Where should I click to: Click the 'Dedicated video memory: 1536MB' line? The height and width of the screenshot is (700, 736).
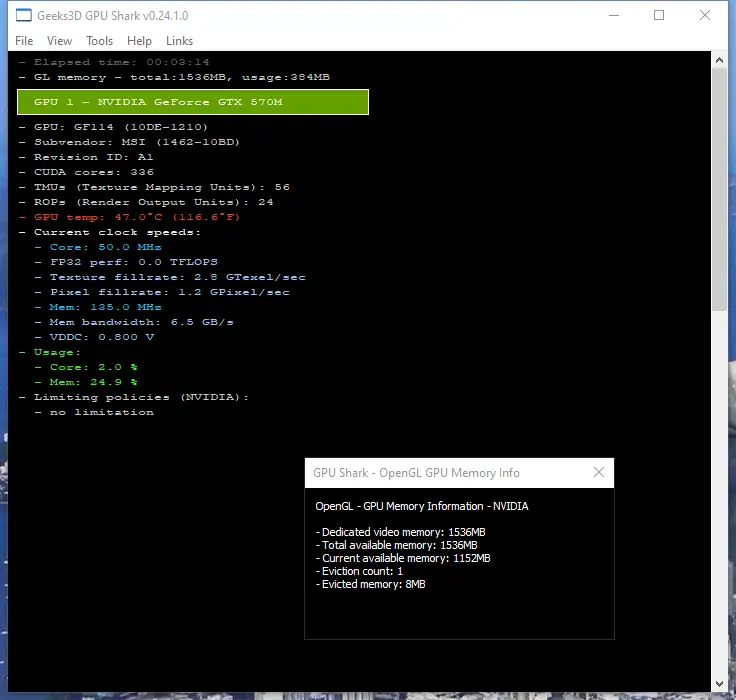point(400,532)
